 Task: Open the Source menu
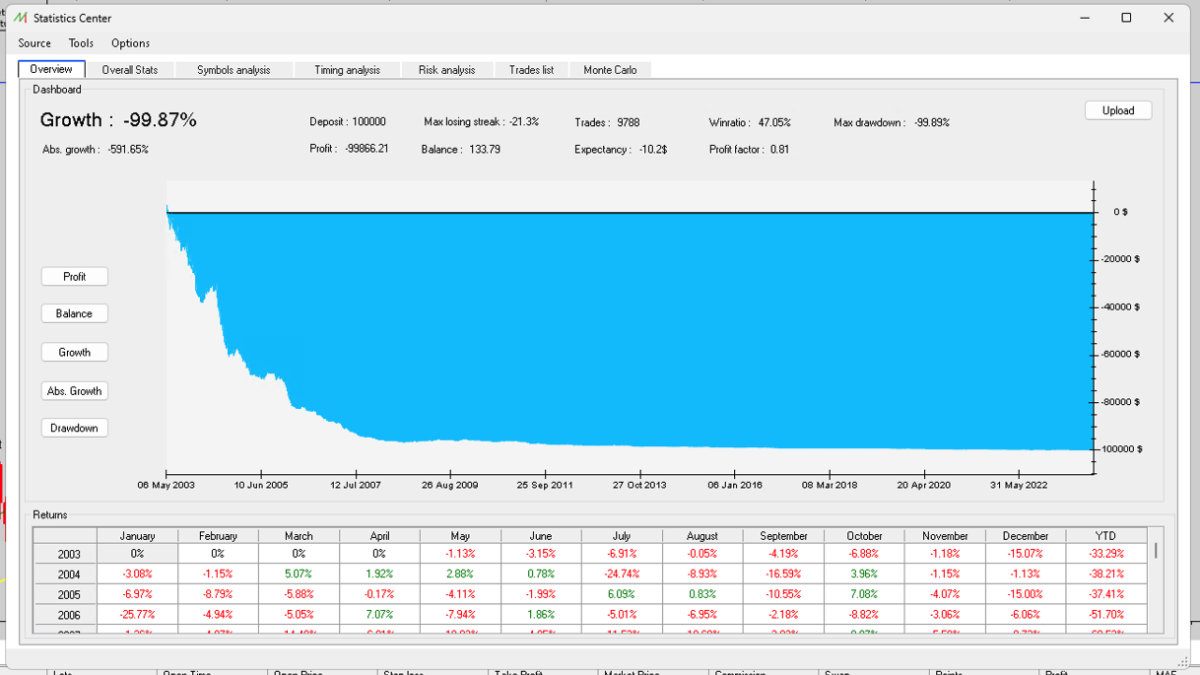34,43
